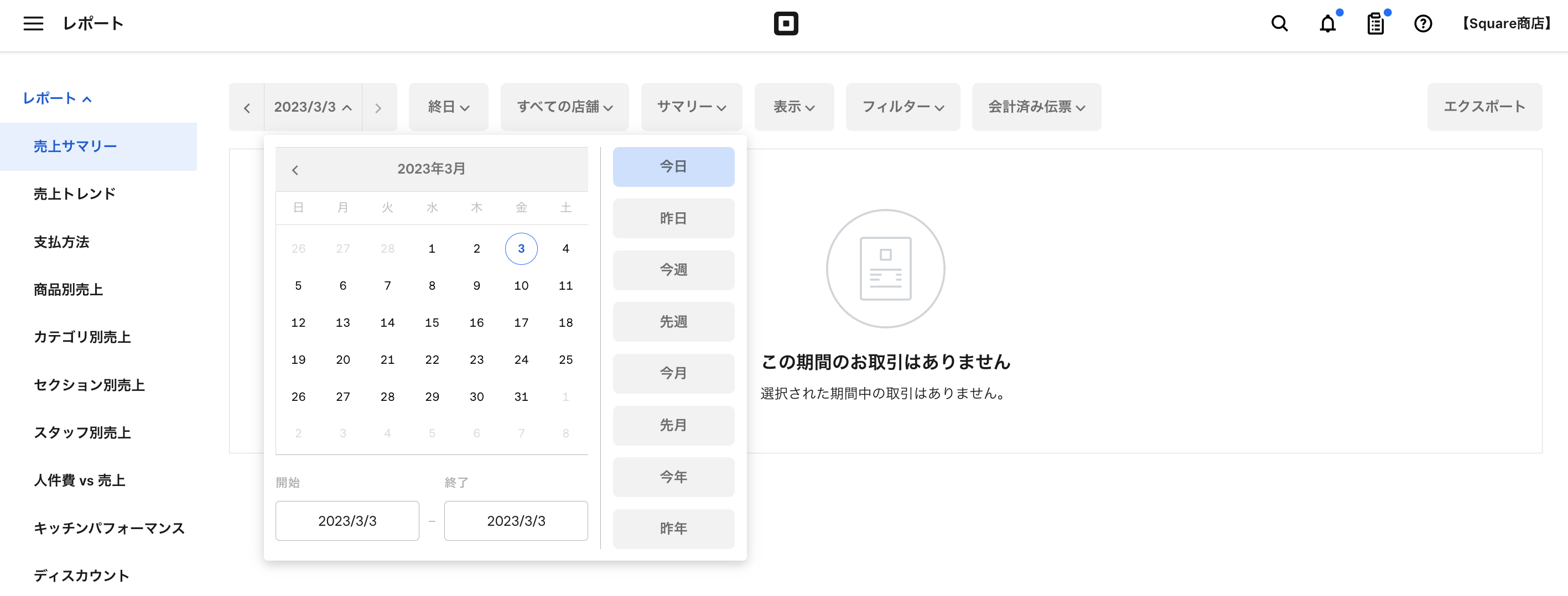Pick greyed-out February 28 in calendar
This screenshot has width=1568, height=596.
pyautogui.click(x=387, y=249)
